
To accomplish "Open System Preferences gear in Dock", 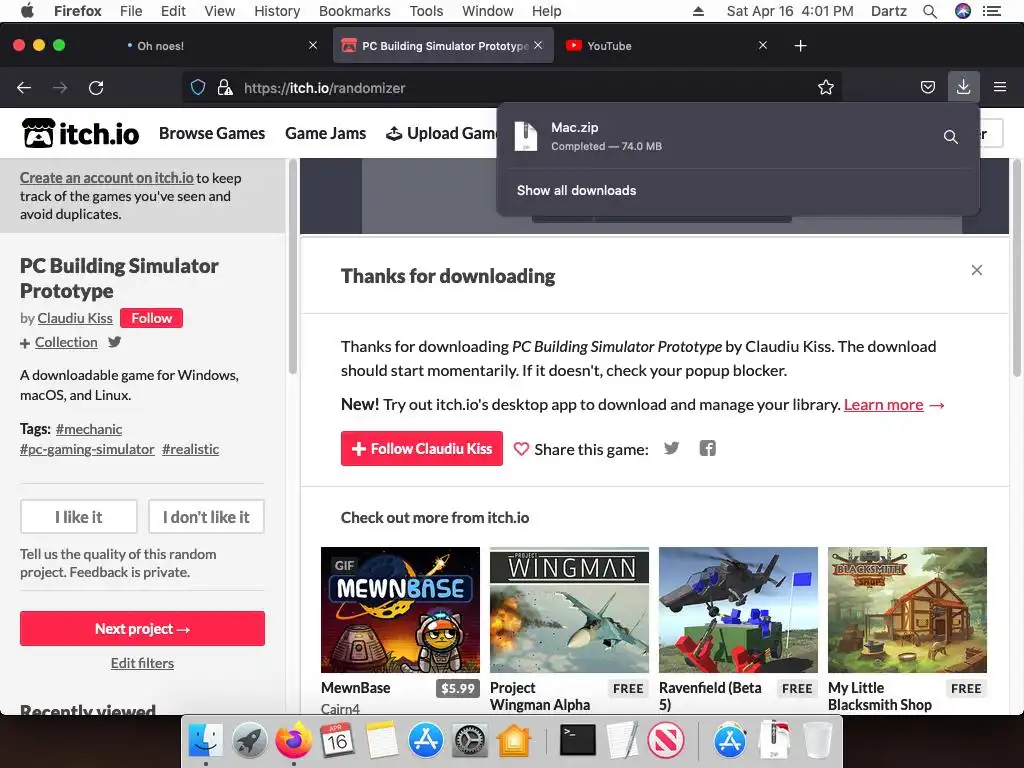I will [470, 741].
